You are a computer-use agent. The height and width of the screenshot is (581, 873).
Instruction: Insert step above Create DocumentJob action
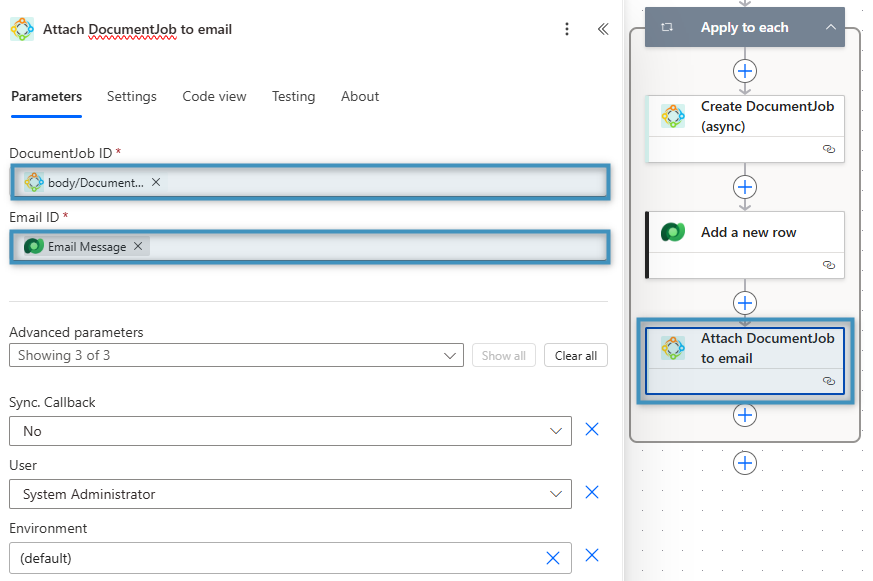point(745,71)
